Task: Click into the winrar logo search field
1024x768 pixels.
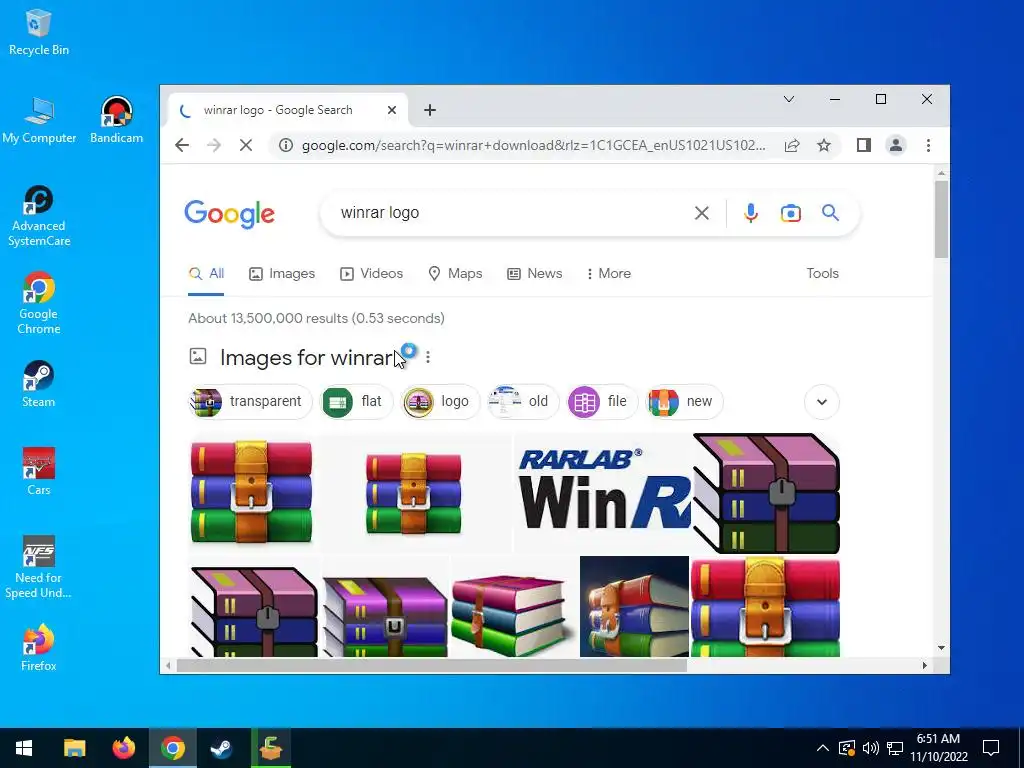Action: tap(509, 213)
